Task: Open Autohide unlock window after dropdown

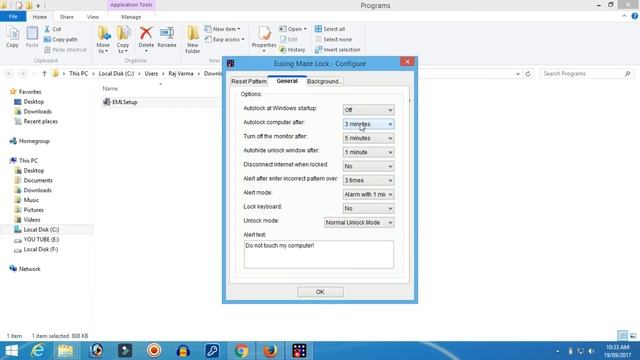Action: point(368,152)
